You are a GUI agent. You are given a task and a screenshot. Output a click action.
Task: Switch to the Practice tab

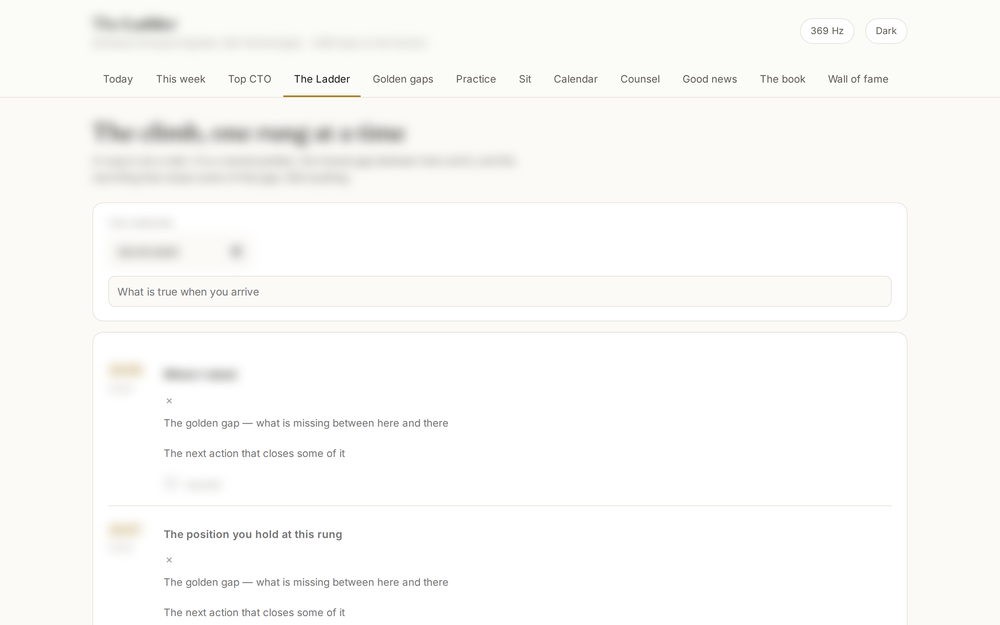click(x=476, y=79)
